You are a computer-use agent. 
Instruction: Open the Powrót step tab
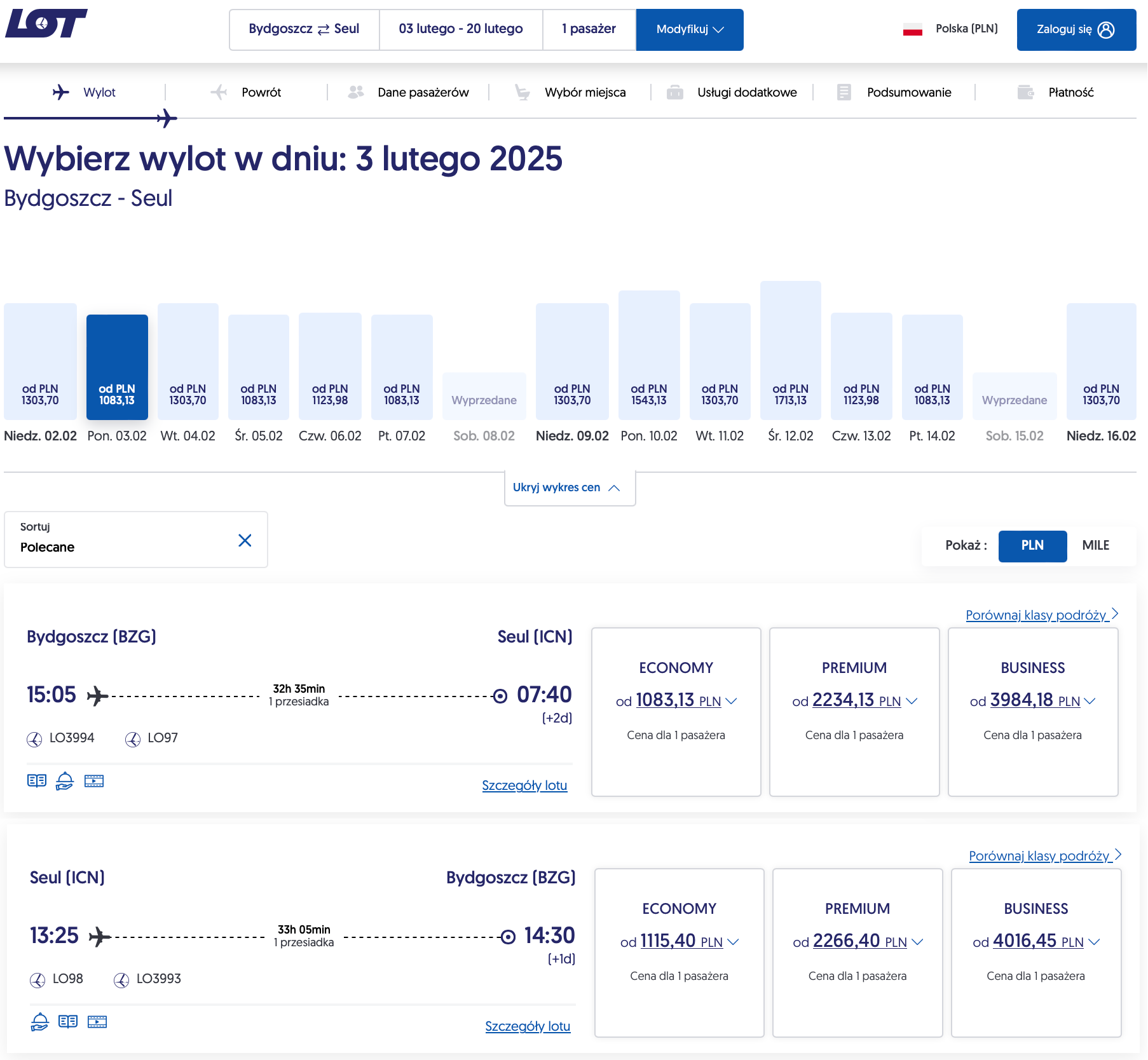[247, 92]
